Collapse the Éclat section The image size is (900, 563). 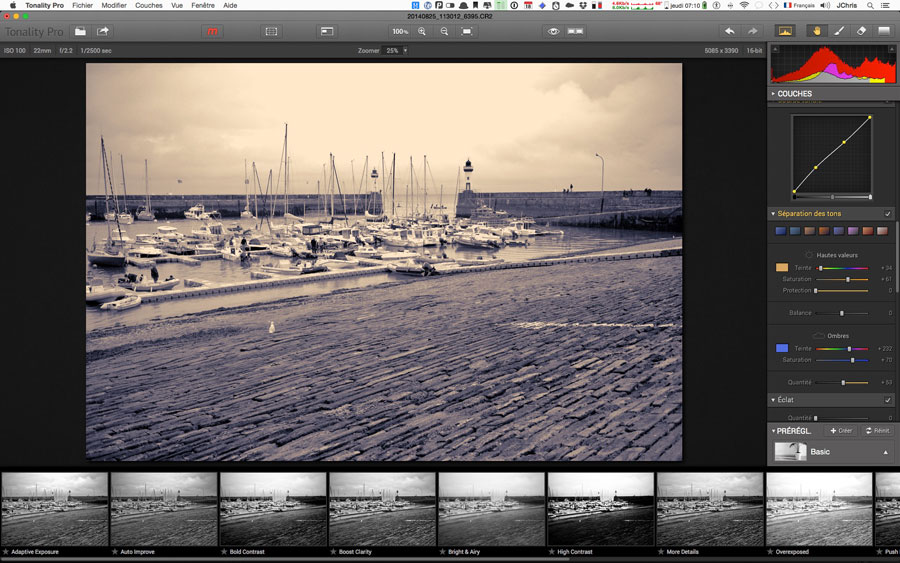[x=773, y=399]
